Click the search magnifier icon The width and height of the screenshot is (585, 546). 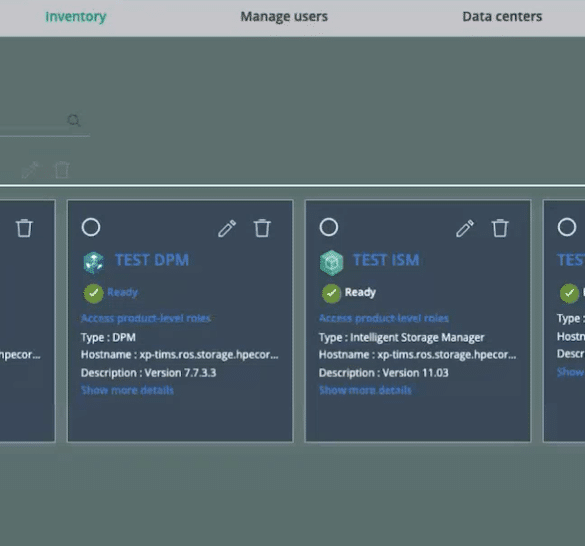pos(73,121)
